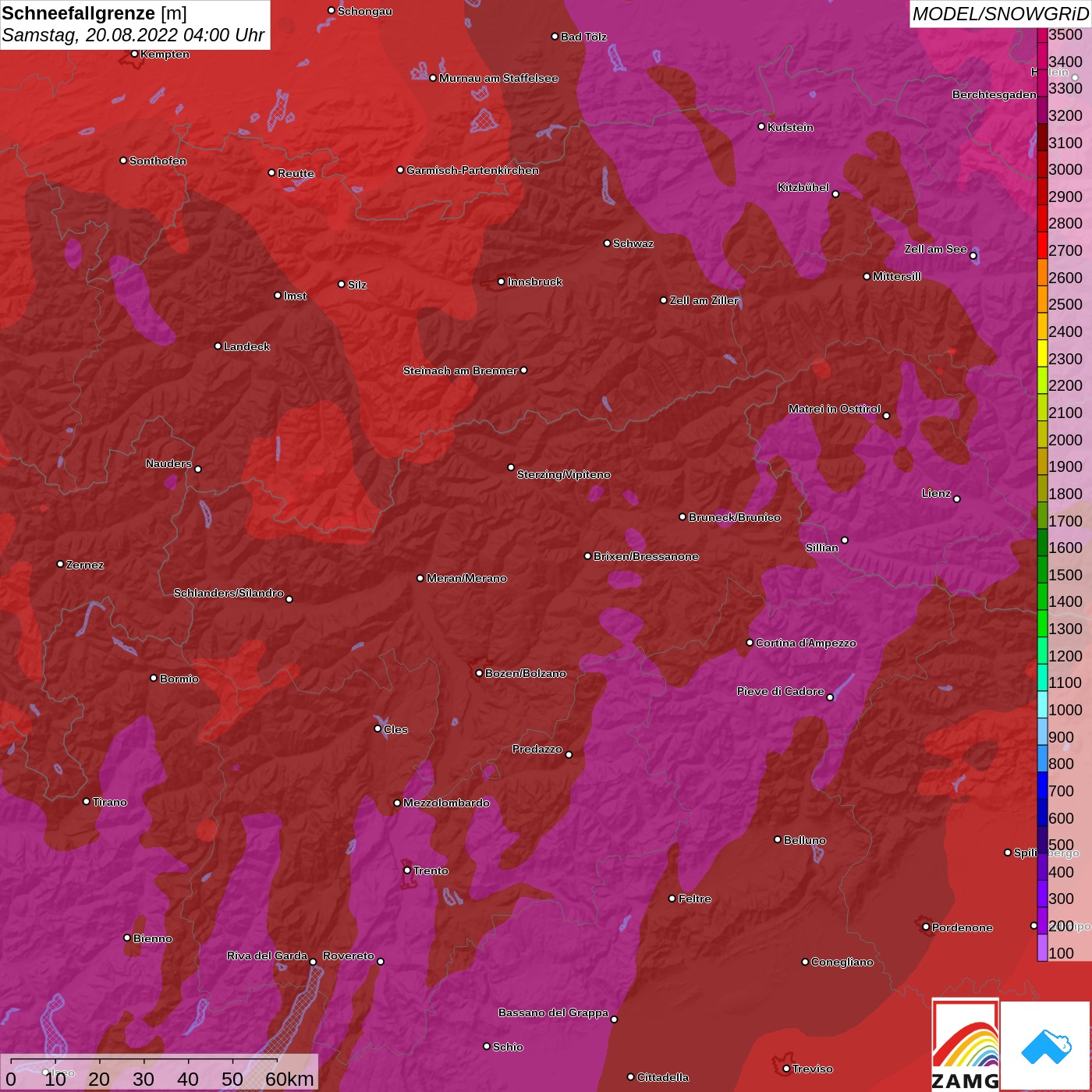Click the '2000' legend value
The image size is (1092, 1092).
click(1065, 440)
